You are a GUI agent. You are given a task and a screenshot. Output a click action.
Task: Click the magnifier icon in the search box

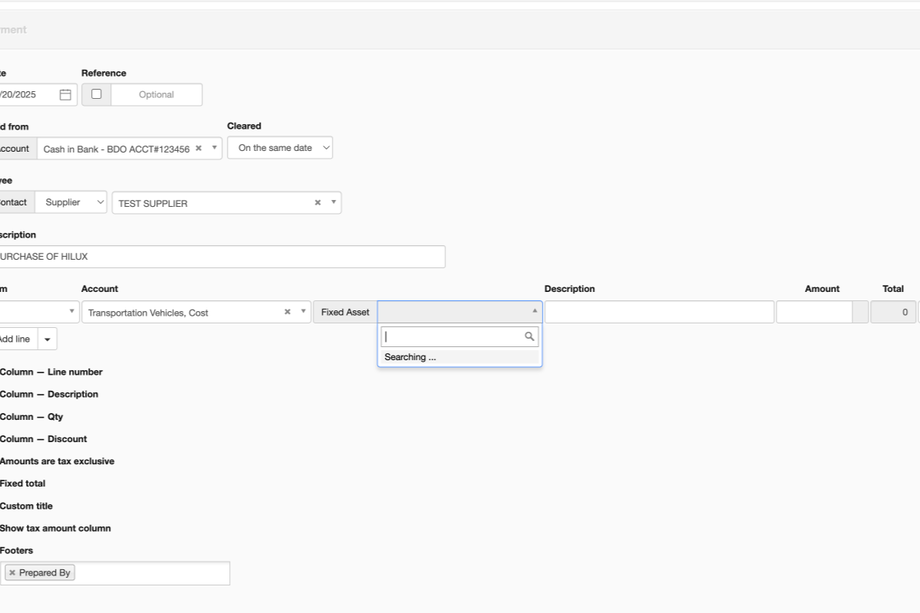tap(530, 337)
